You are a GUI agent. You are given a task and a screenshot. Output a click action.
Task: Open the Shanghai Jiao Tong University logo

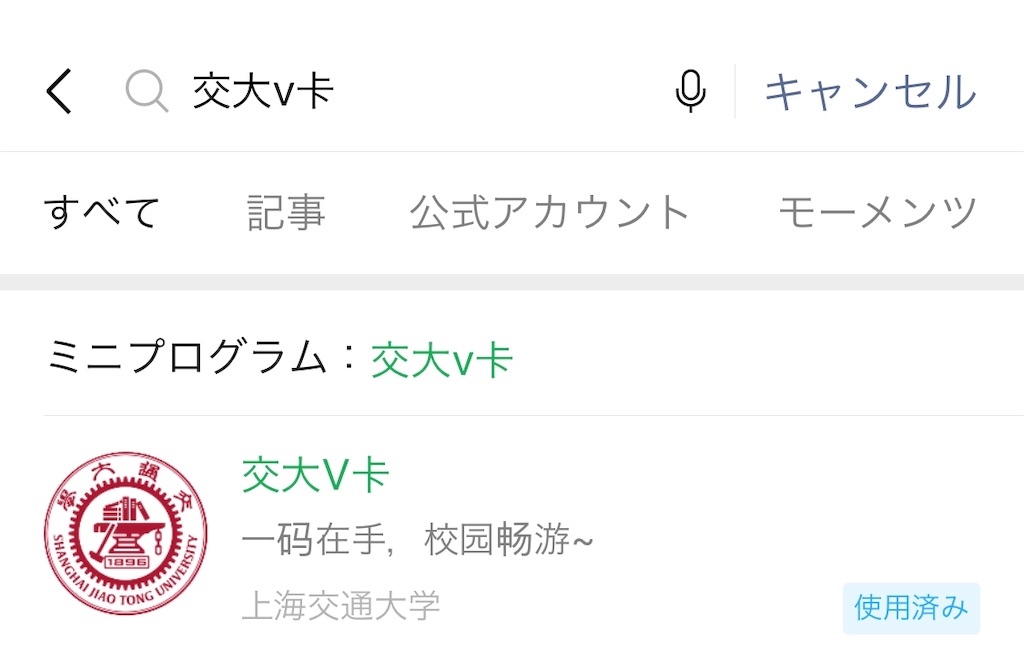(x=126, y=533)
